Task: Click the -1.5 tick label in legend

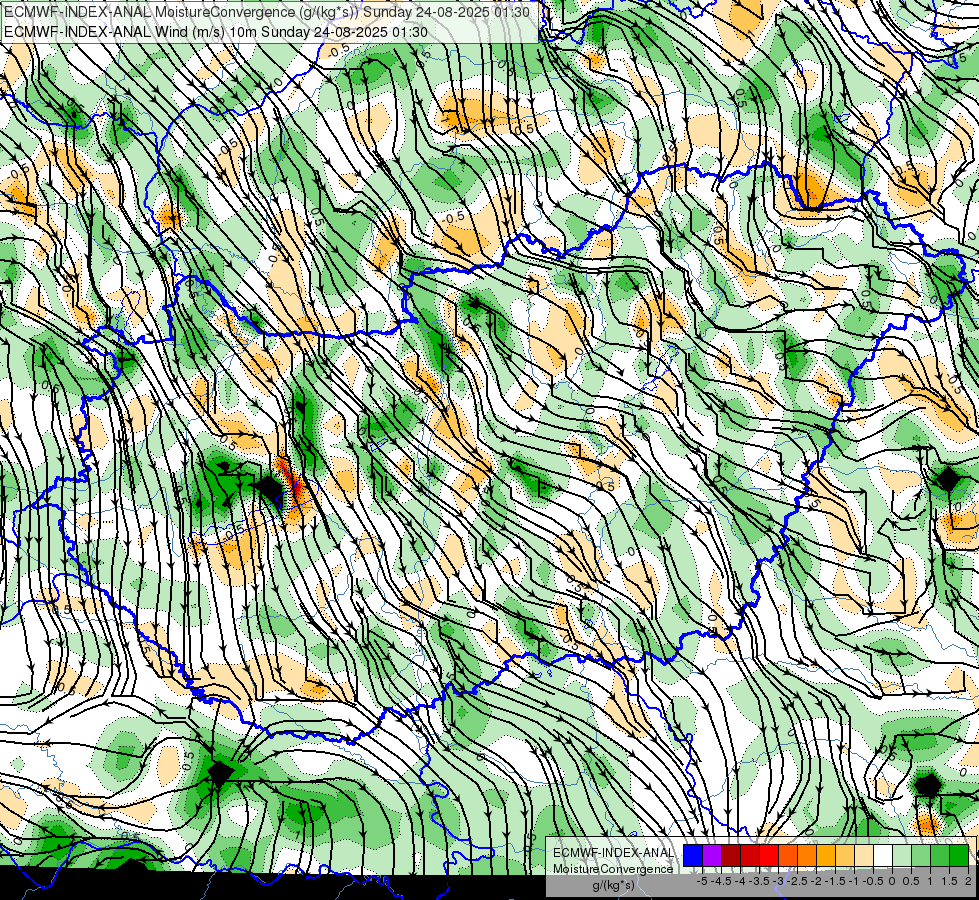Action: tap(835, 881)
